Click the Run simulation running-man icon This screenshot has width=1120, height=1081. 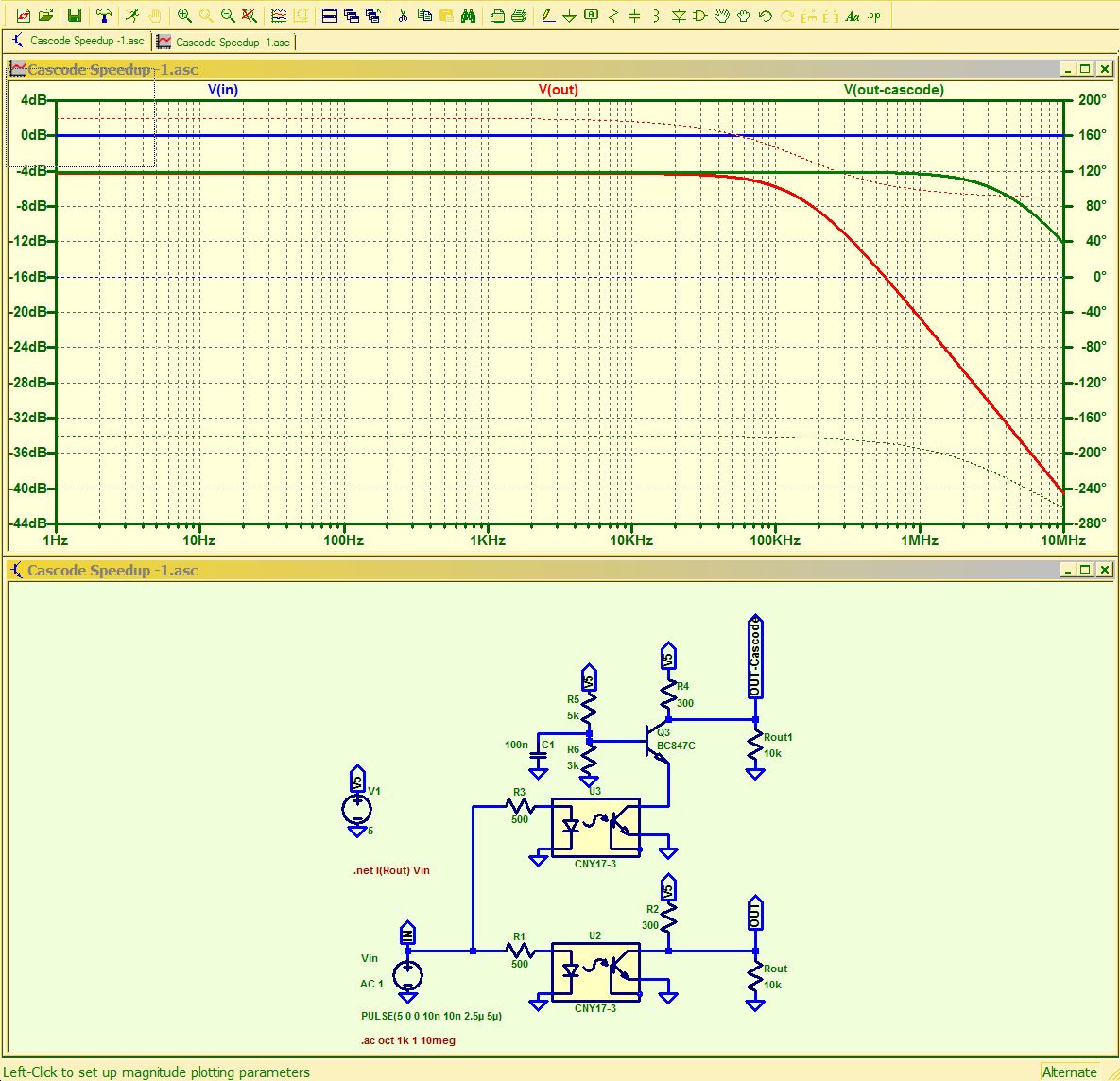coord(132,16)
